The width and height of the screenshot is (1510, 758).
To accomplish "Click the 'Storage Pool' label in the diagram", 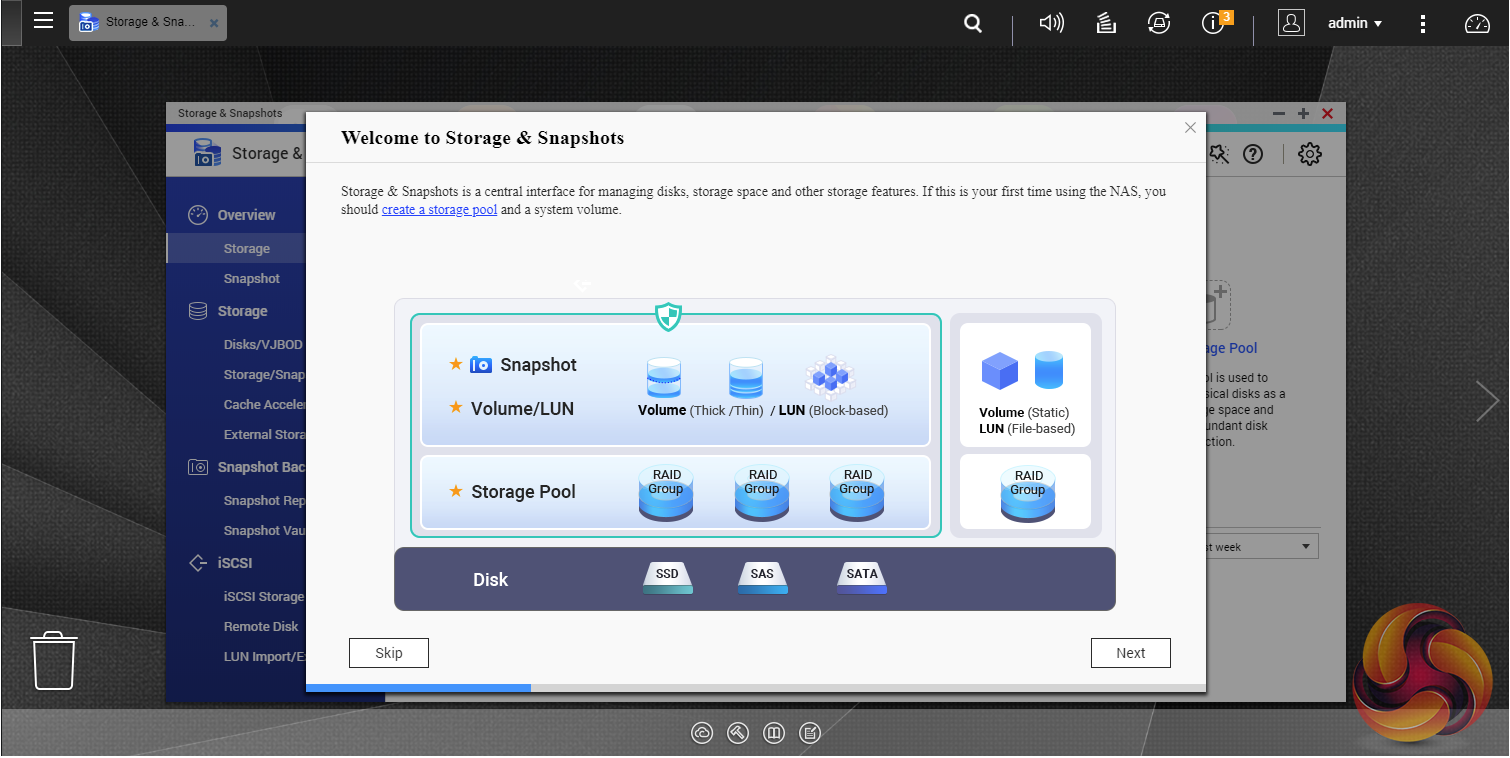I will point(523,492).
